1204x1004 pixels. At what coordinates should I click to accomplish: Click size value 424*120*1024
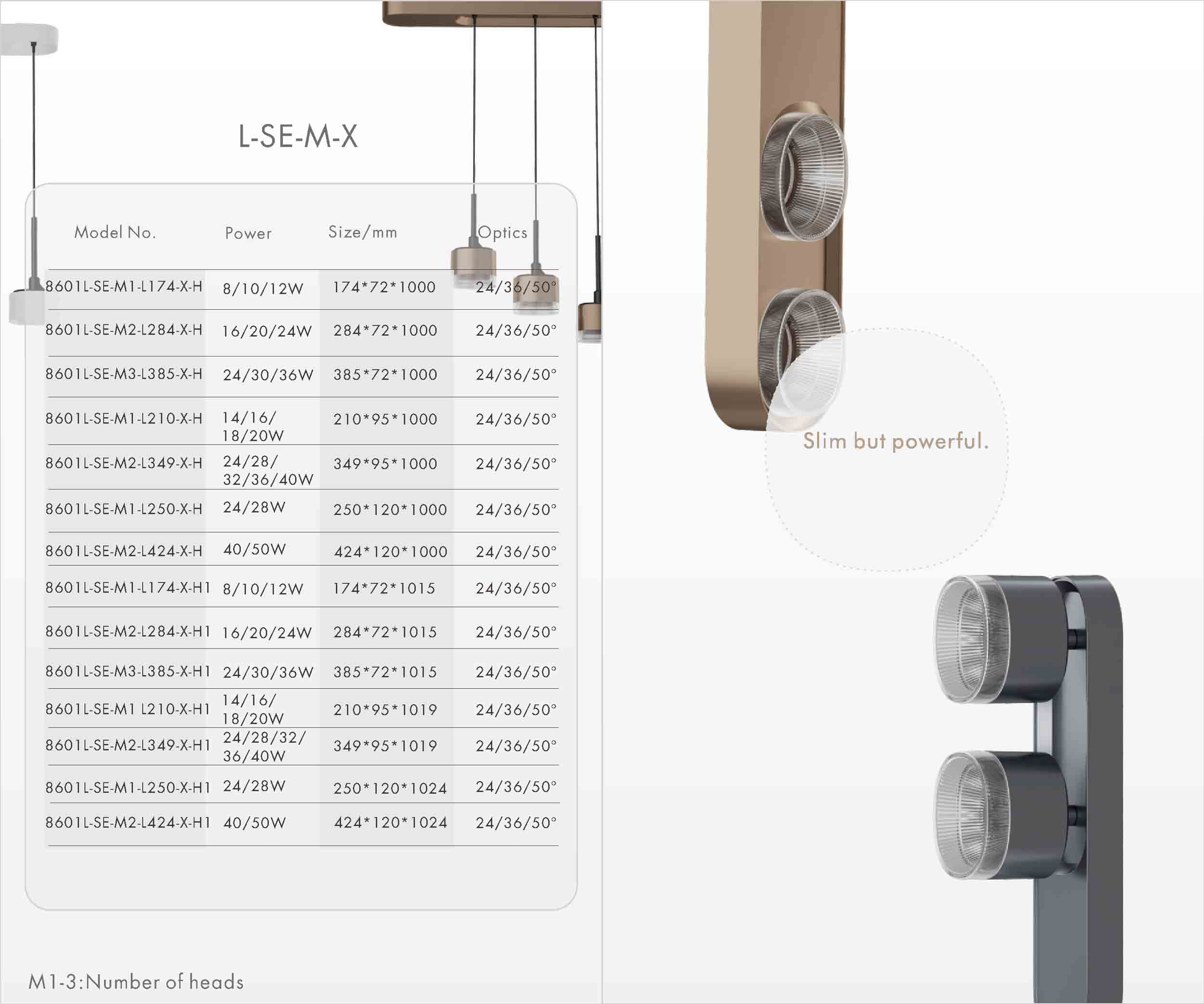(x=390, y=822)
